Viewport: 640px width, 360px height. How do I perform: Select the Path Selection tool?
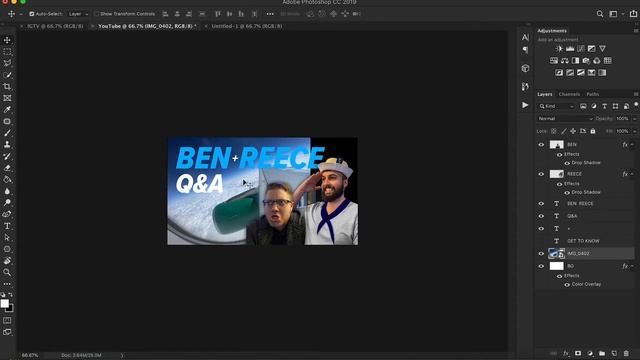(7, 238)
